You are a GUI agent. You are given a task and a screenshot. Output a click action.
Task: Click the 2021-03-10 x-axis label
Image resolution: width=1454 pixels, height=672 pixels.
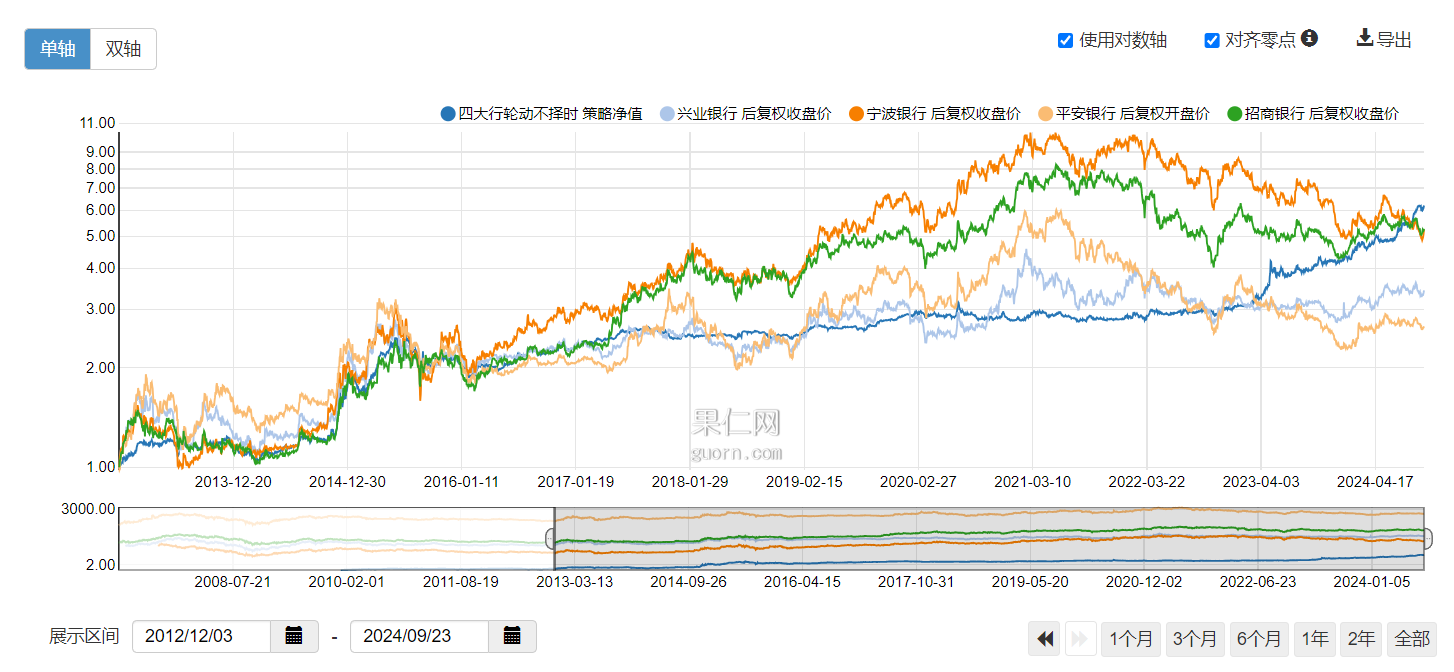click(1032, 481)
